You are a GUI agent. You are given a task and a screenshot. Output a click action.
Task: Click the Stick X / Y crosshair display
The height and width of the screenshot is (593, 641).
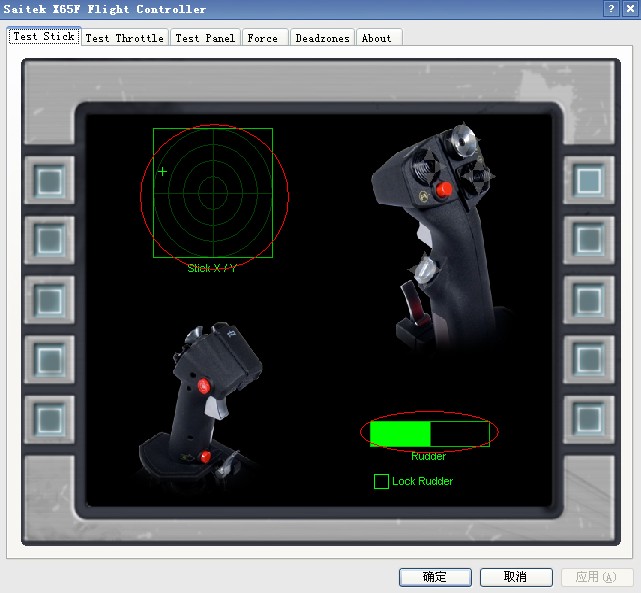(x=213, y=193)
